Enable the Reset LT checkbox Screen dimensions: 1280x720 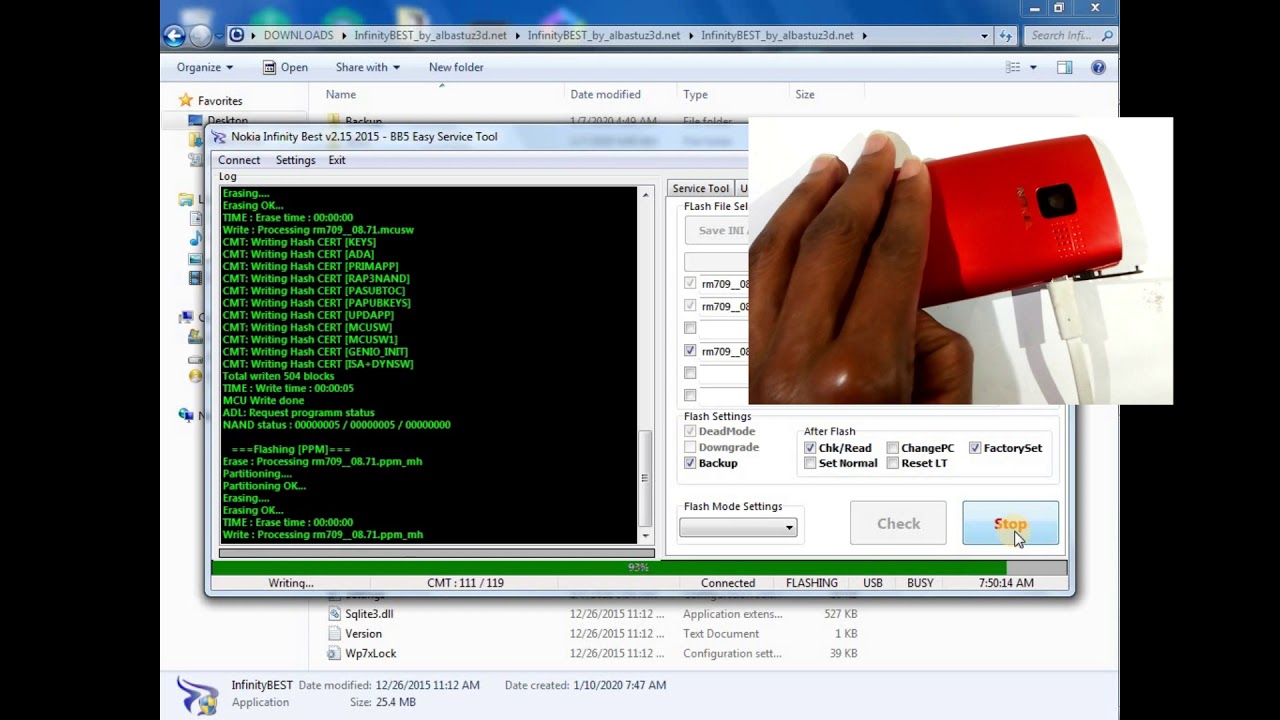892,463
